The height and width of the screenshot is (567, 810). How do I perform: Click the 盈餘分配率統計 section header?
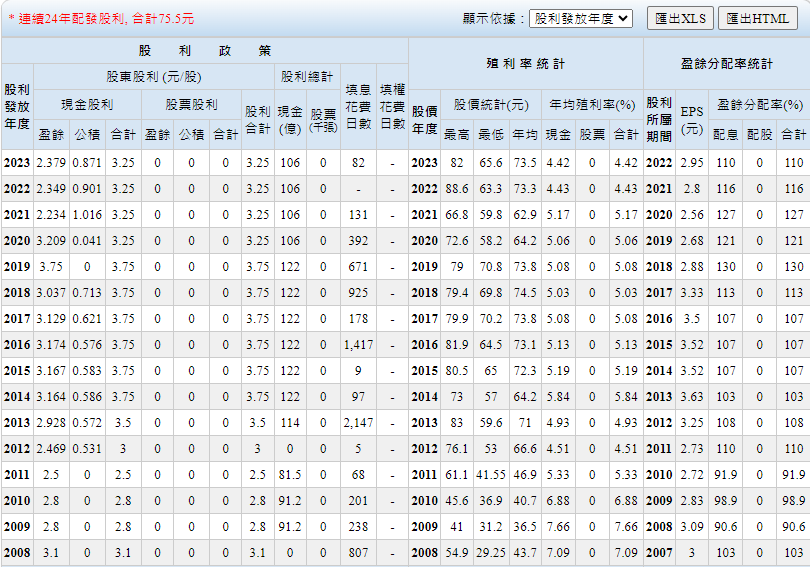tap(726, 64)
